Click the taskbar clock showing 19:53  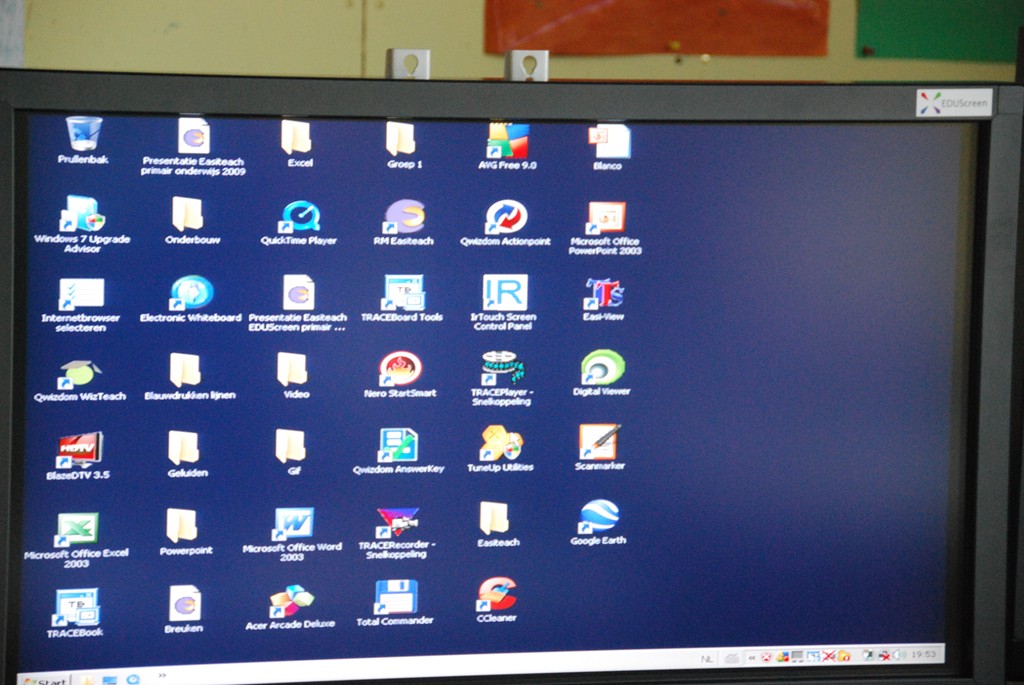coord(923,654)
